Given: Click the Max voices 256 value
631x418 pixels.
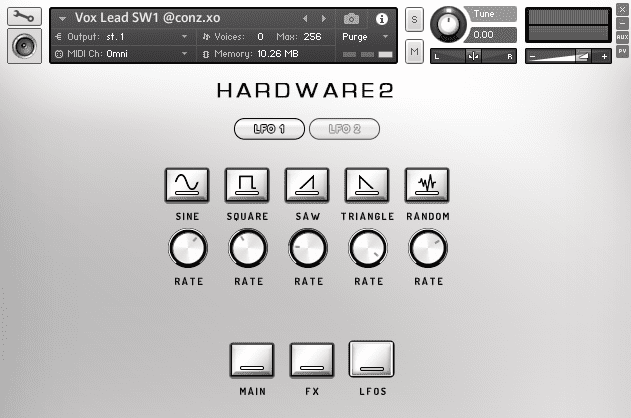Looking at the screenshot, I should point(312,37).
